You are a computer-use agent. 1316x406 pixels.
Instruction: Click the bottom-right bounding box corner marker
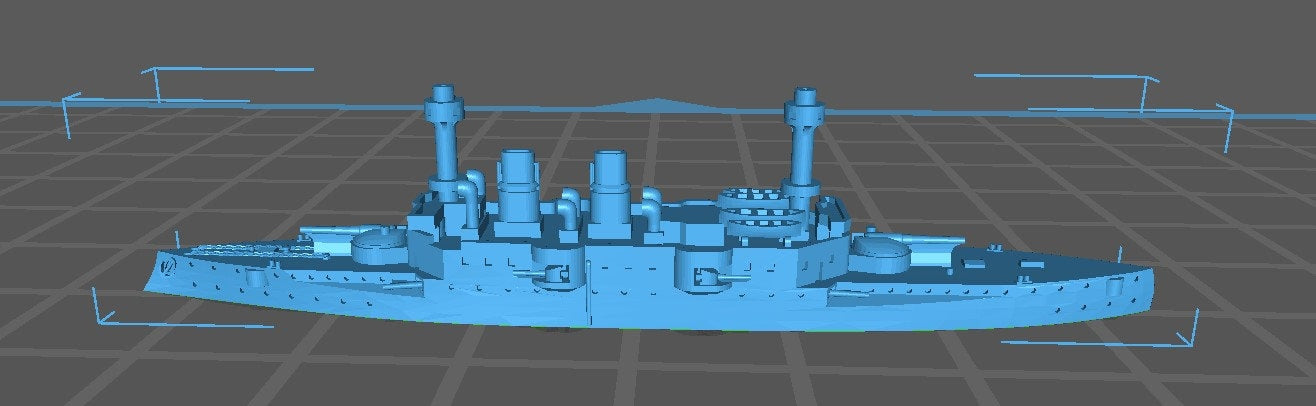click(x=1193, y=340)
